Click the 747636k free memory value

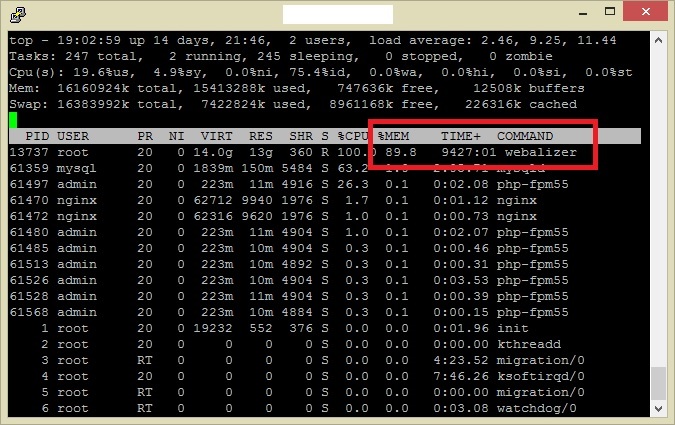[365, 88]
